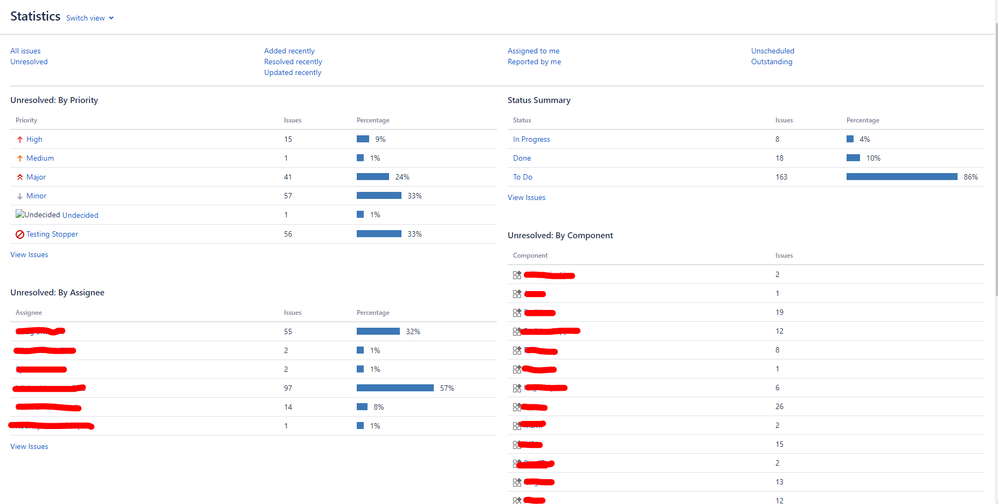This screenshot has height=504, width=998.
Task: Click the Medium priority orange arrow icon
Action: 20,158
